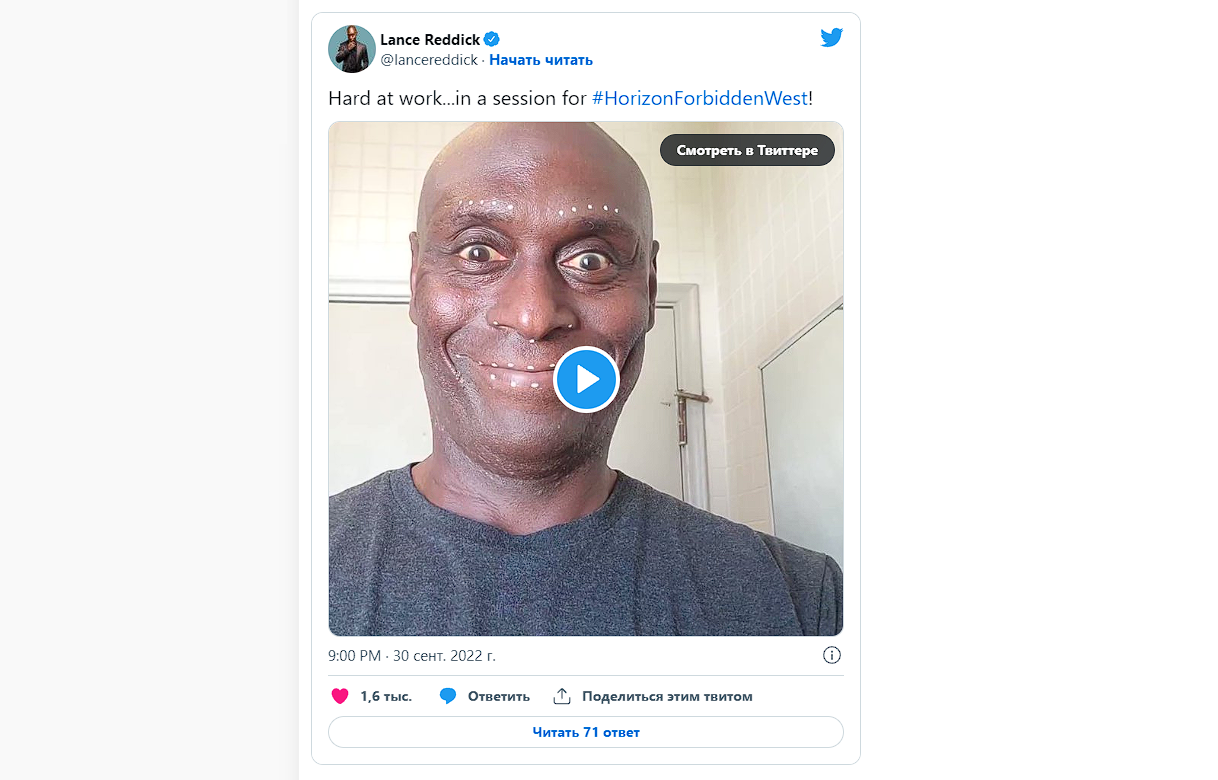Viewport: 1218px width, 780px height.
Task: Click the "Hard at work" tweet text
Action: tap(456, 98)
